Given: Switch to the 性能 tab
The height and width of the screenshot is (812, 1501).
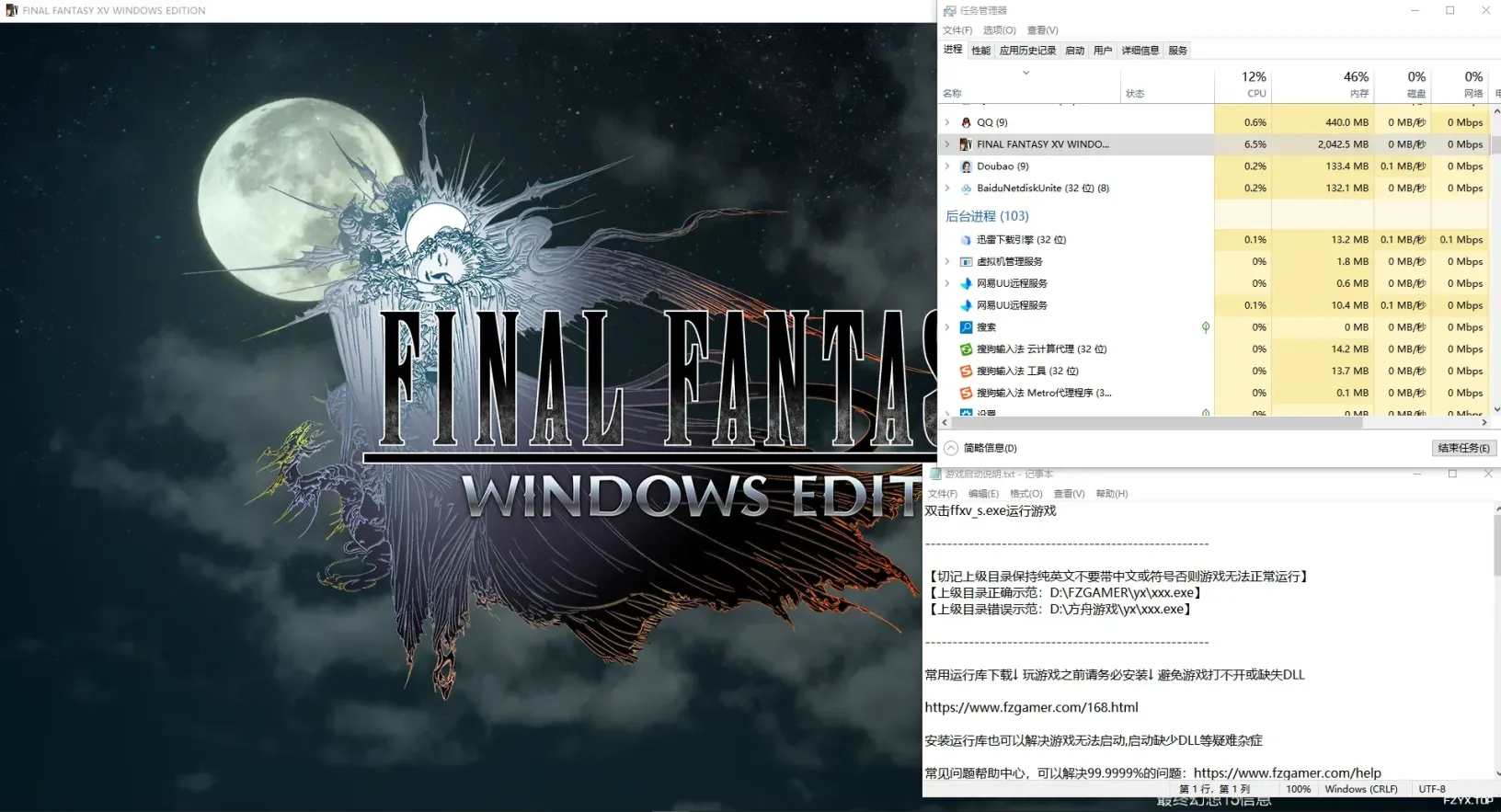Looking at the screenshot, I should [981, 51].
